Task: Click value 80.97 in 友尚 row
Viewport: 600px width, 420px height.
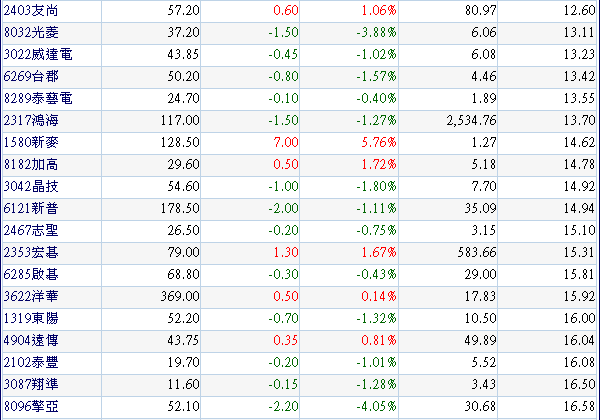Action: pyautogui.click(x=481, y=10)
